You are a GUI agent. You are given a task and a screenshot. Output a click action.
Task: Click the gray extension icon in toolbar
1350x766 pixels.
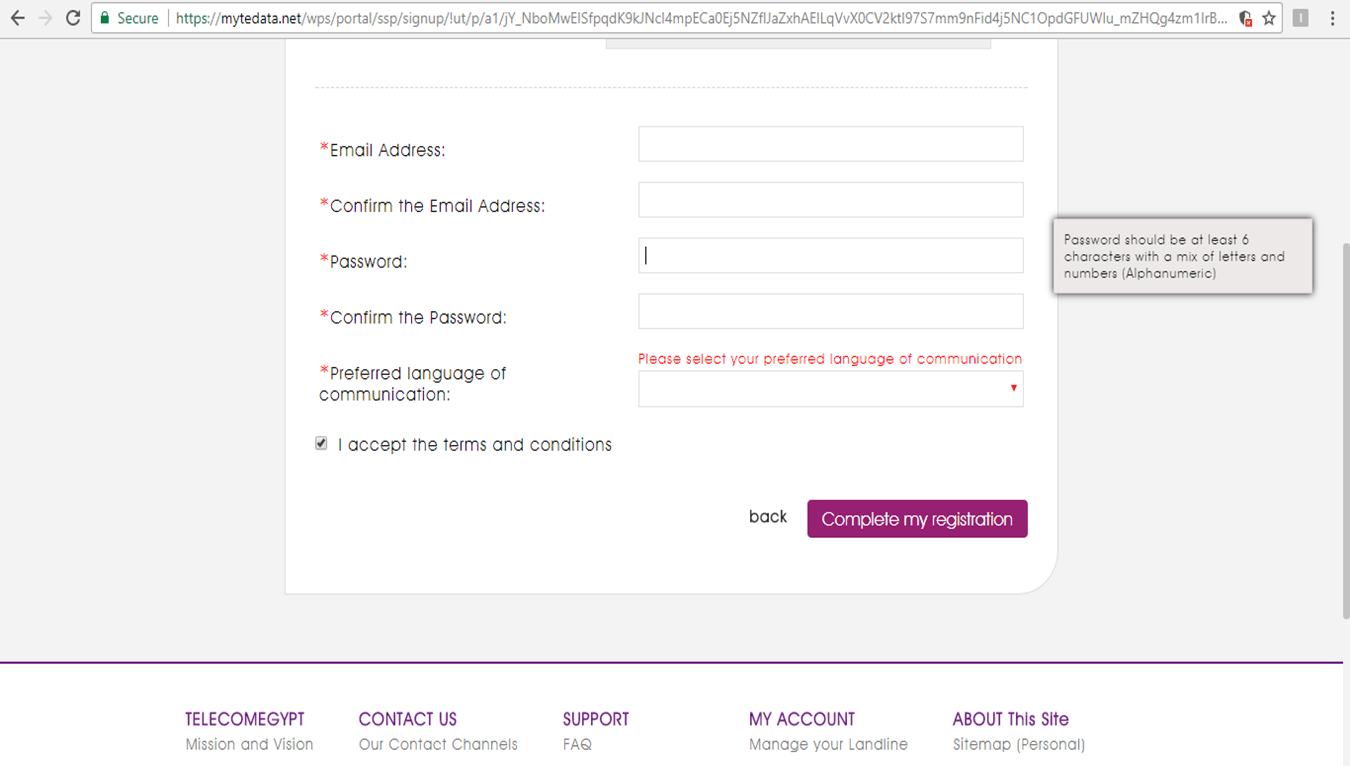(x=1300, y=18)
